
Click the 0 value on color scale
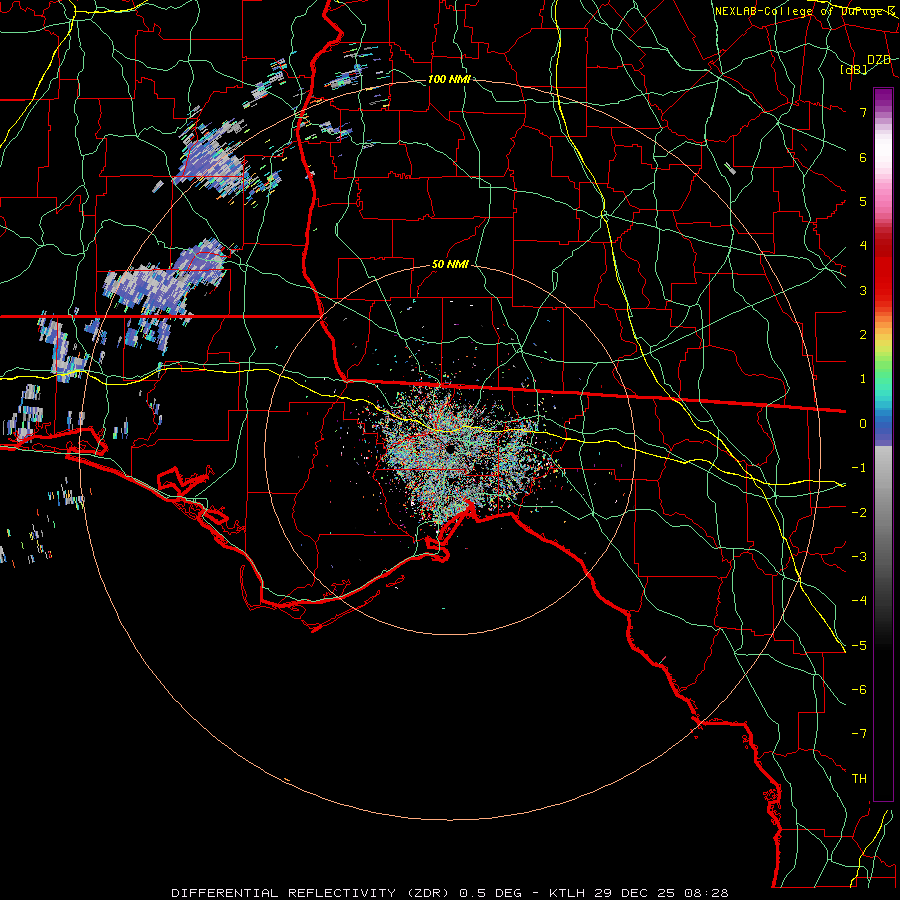pos(863,424)
